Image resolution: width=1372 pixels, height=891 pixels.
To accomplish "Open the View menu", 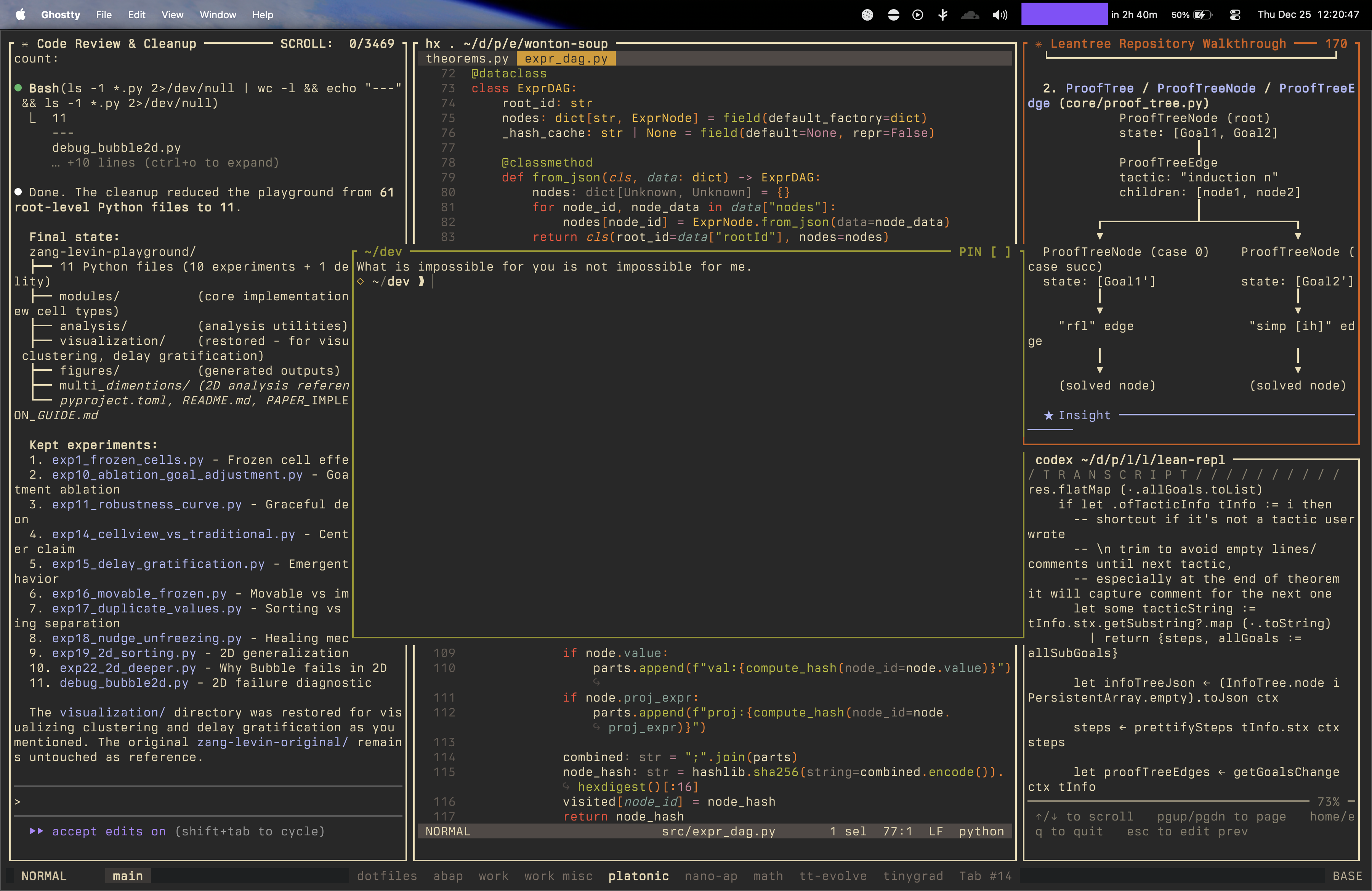I will point(172,14).
